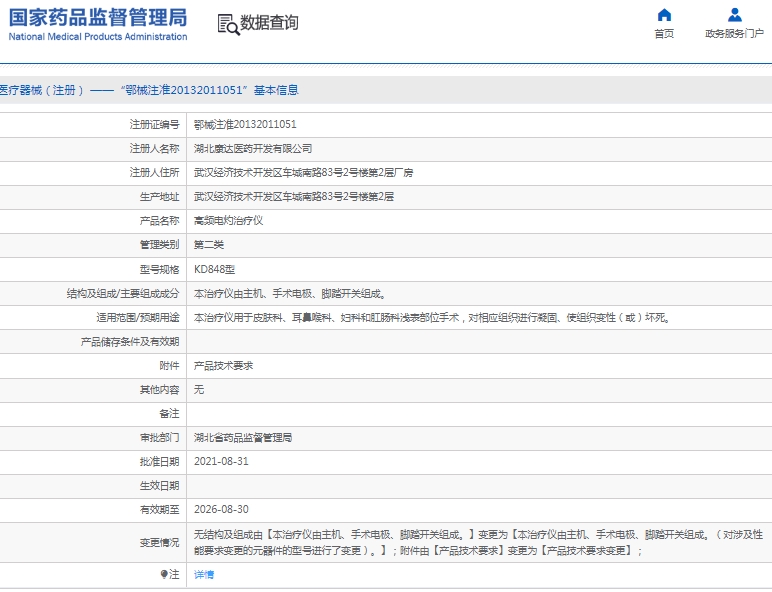Select registration number value 鄂械注准20132011051
The width and height of the screenshot is (772, 592).
(x=245, y=124)
